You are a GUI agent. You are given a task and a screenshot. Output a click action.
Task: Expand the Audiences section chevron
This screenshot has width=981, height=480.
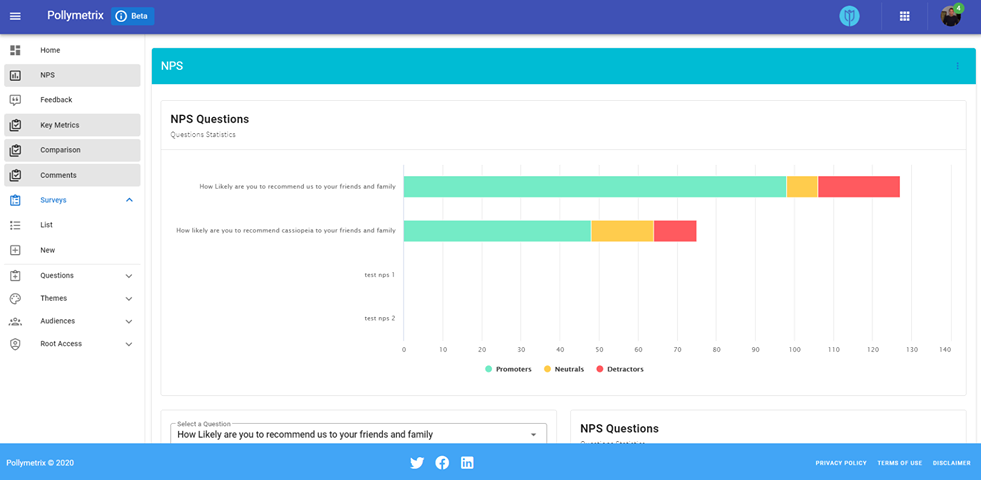(129, 321)
